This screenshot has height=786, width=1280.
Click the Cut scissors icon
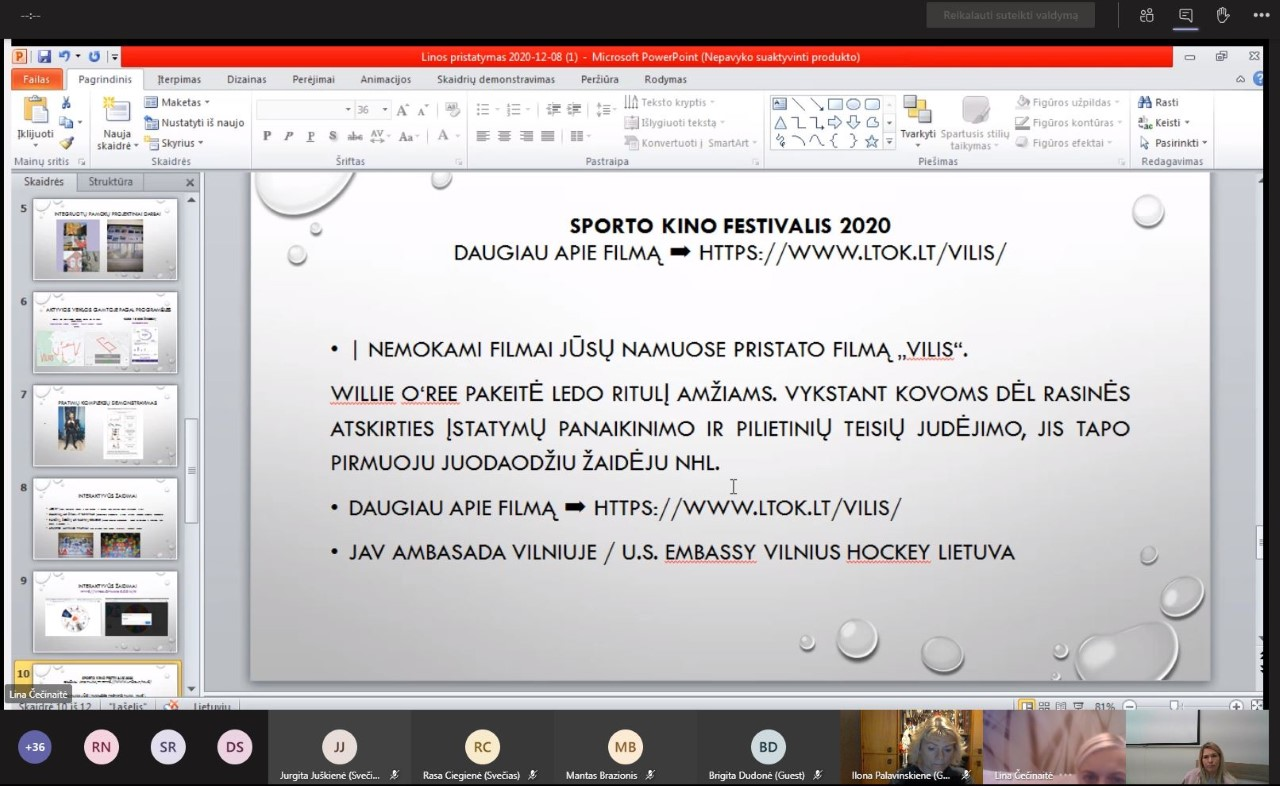(66, 103)
